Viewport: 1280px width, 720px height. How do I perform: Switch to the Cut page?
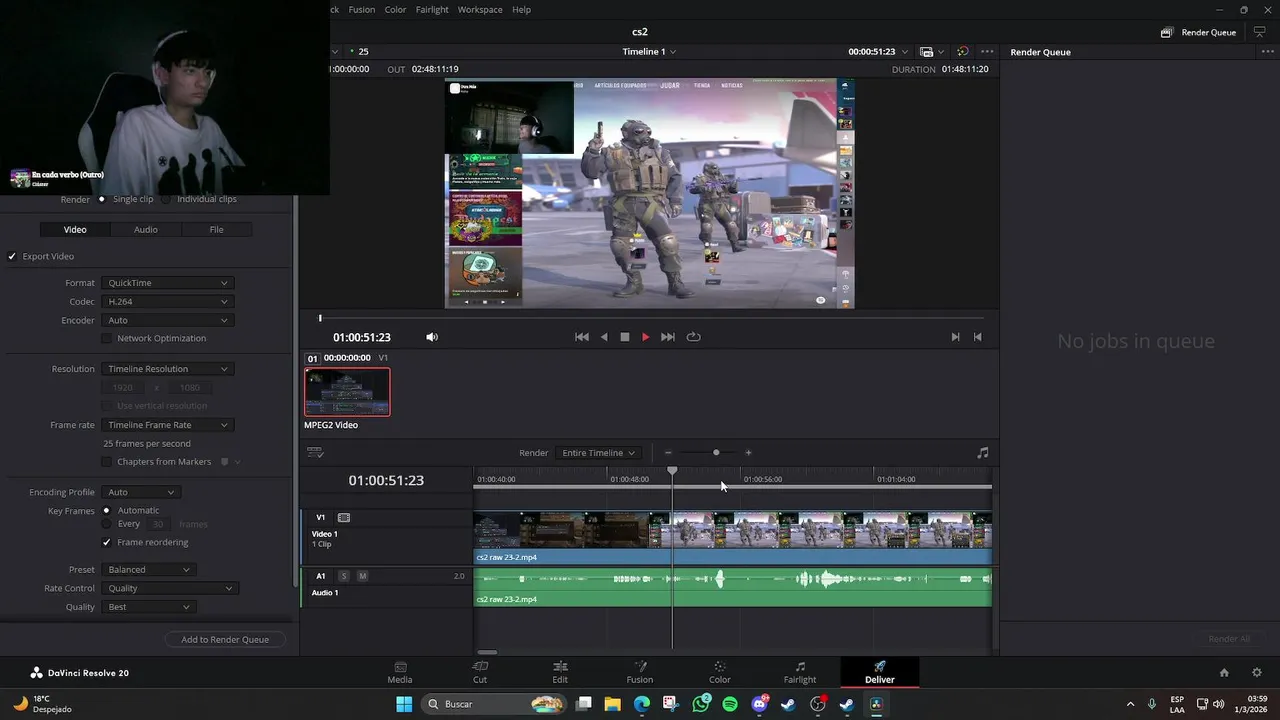tap(480, 672)
